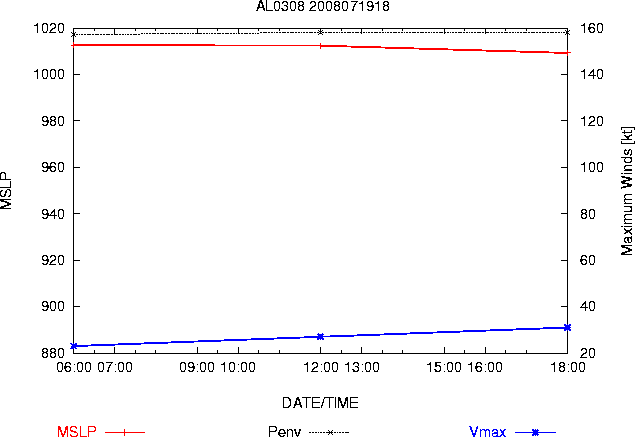Image resolution: width=635 pixels, height=437 pixels.
Task: Click the 160 label on the wind axis
Action: tap(592, 28)
